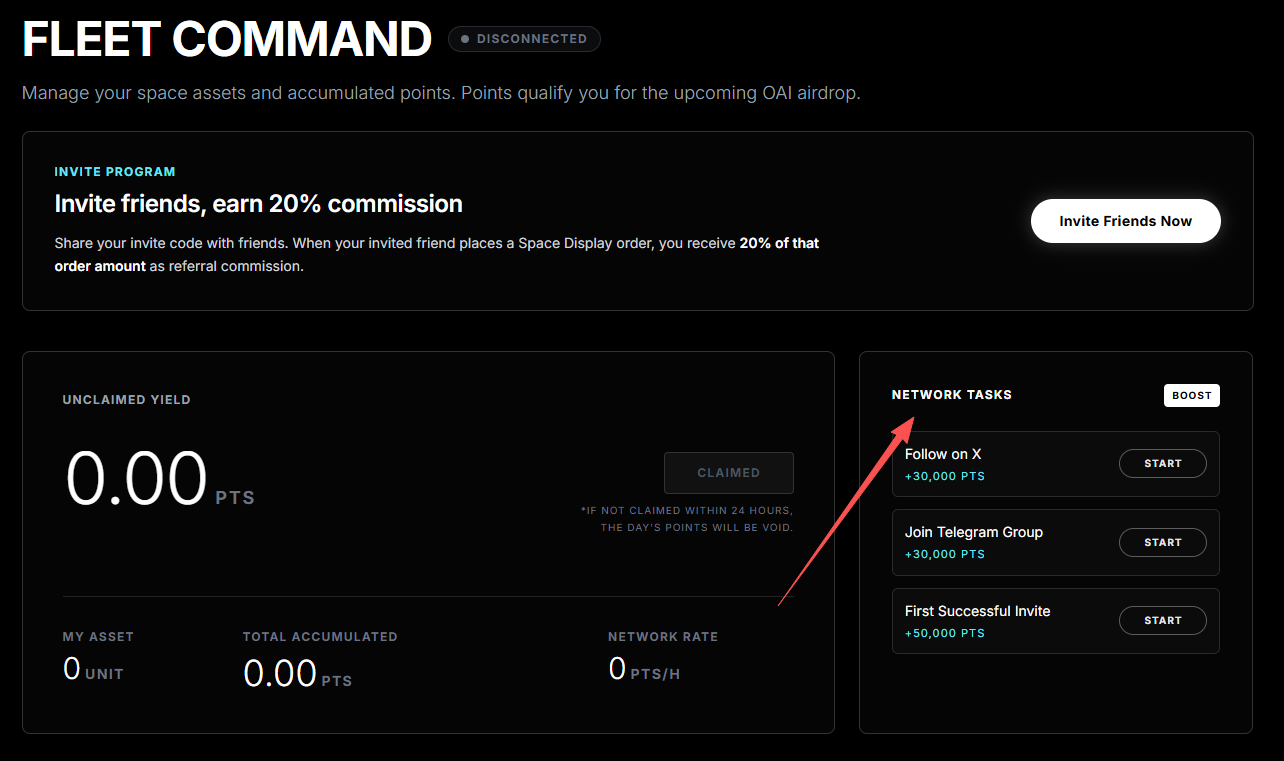Start the Join Telegram Group task

point(1162,542)
